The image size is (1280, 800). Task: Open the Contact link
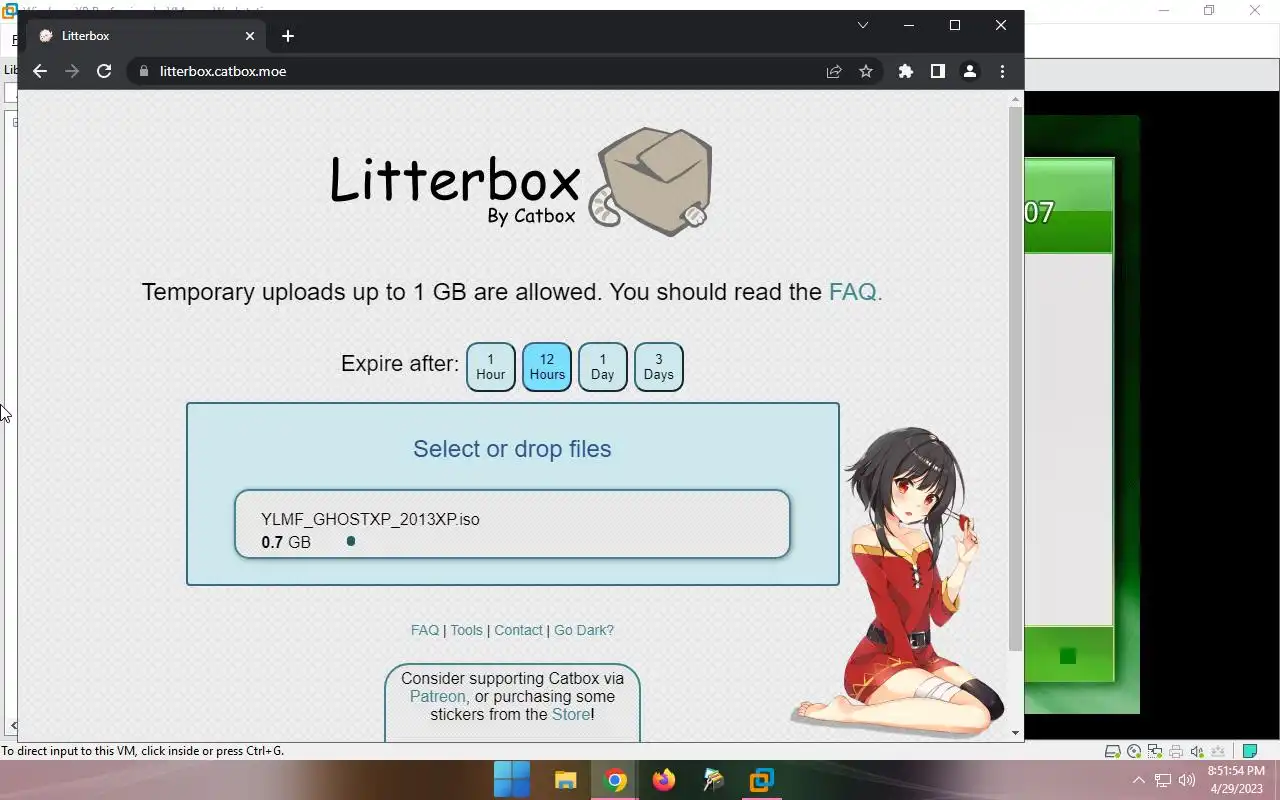[x=518, y=630]
